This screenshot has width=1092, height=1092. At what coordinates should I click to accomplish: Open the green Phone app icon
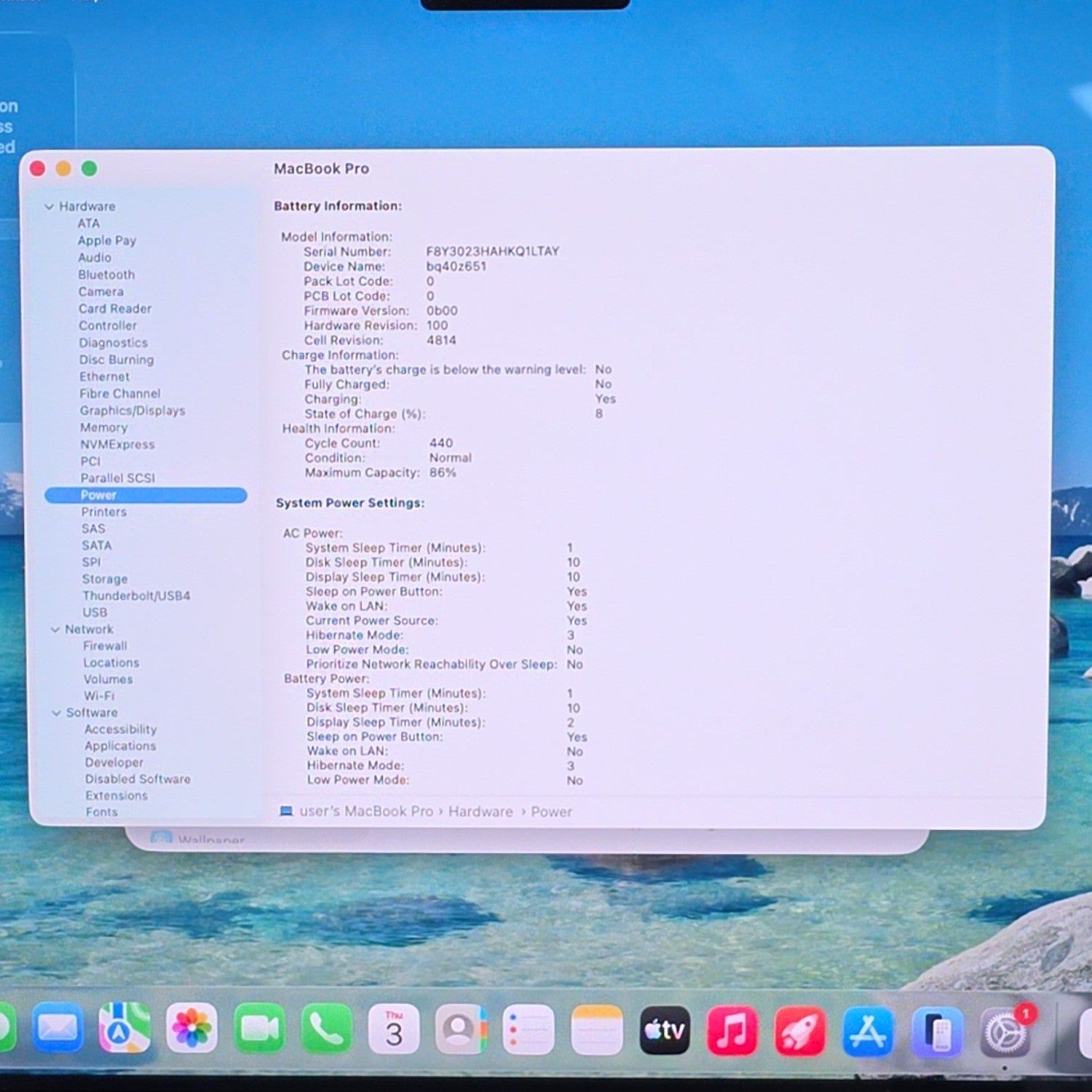[327, 1029]
